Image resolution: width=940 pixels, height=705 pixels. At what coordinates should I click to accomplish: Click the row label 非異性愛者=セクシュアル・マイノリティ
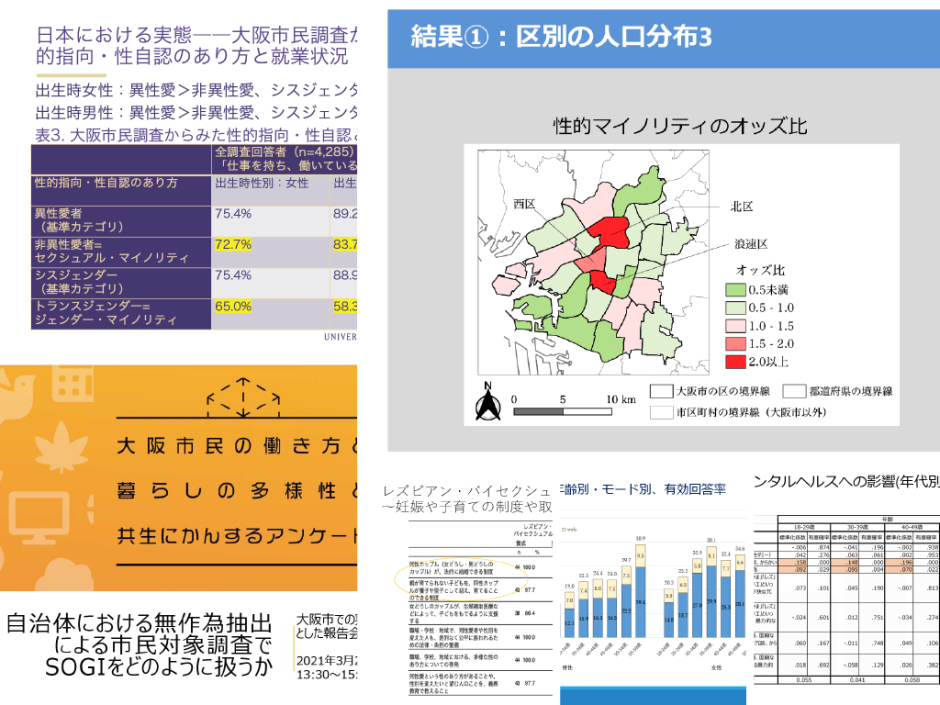pyautogui.click(x=121, y=252)
